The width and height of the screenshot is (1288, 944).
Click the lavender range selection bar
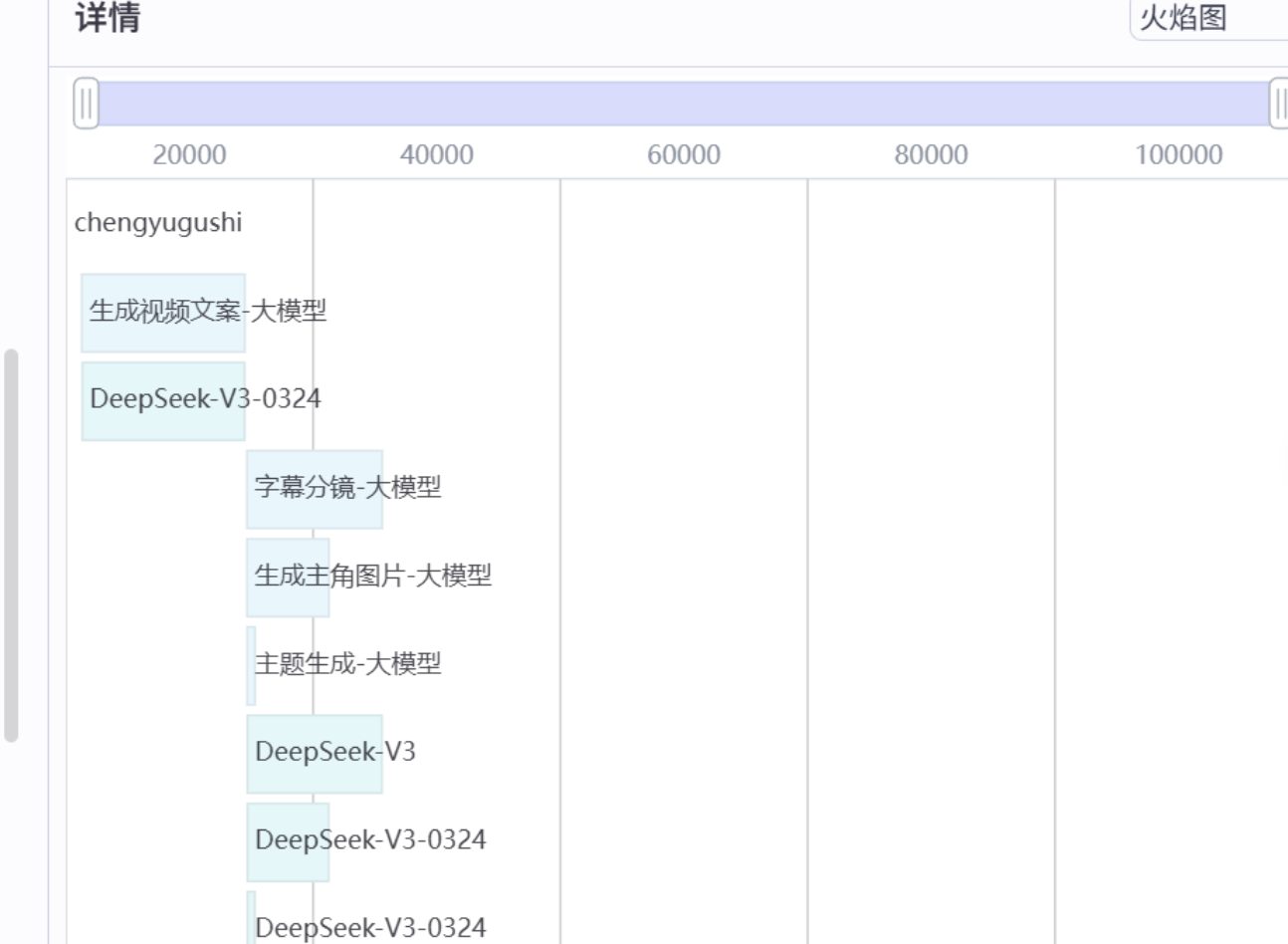(684, 104)
